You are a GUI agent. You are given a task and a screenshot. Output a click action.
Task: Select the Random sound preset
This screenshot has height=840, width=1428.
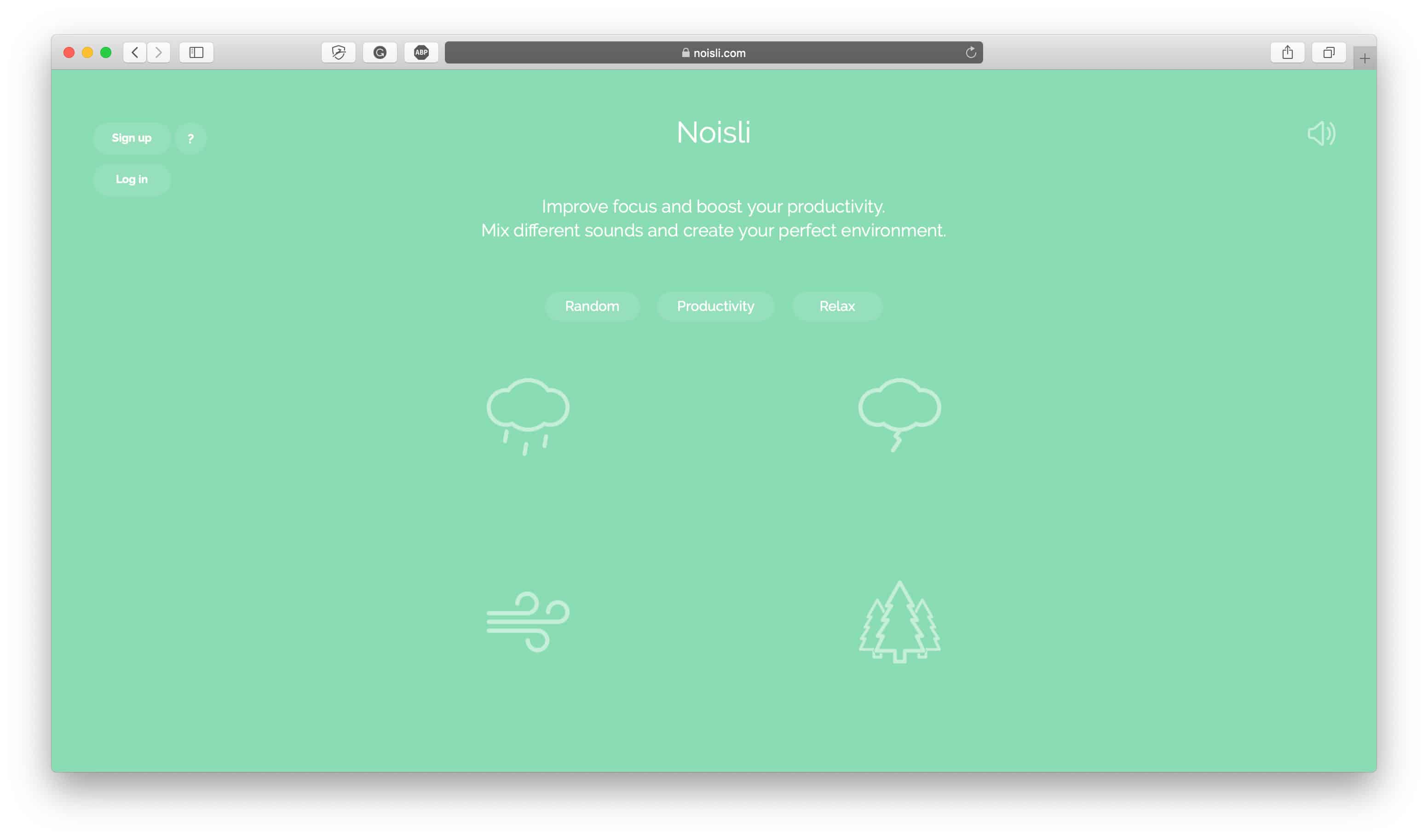[x=592, y=306]
